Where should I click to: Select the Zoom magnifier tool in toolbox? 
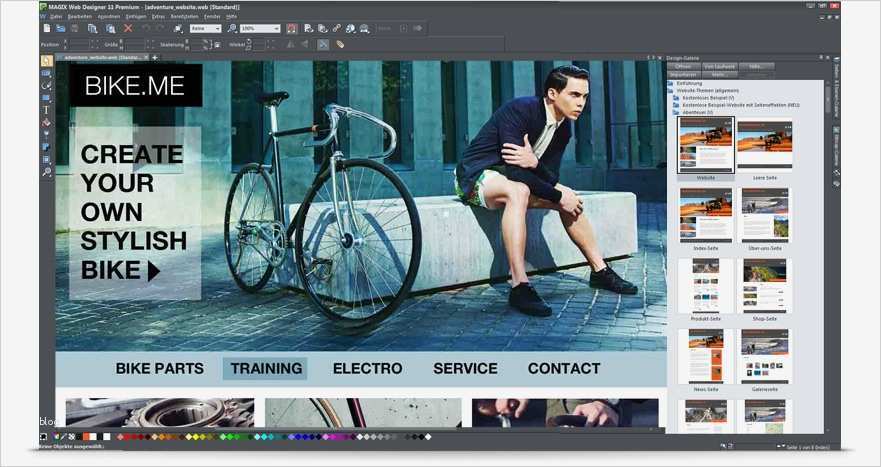click(x=47, y=172)
